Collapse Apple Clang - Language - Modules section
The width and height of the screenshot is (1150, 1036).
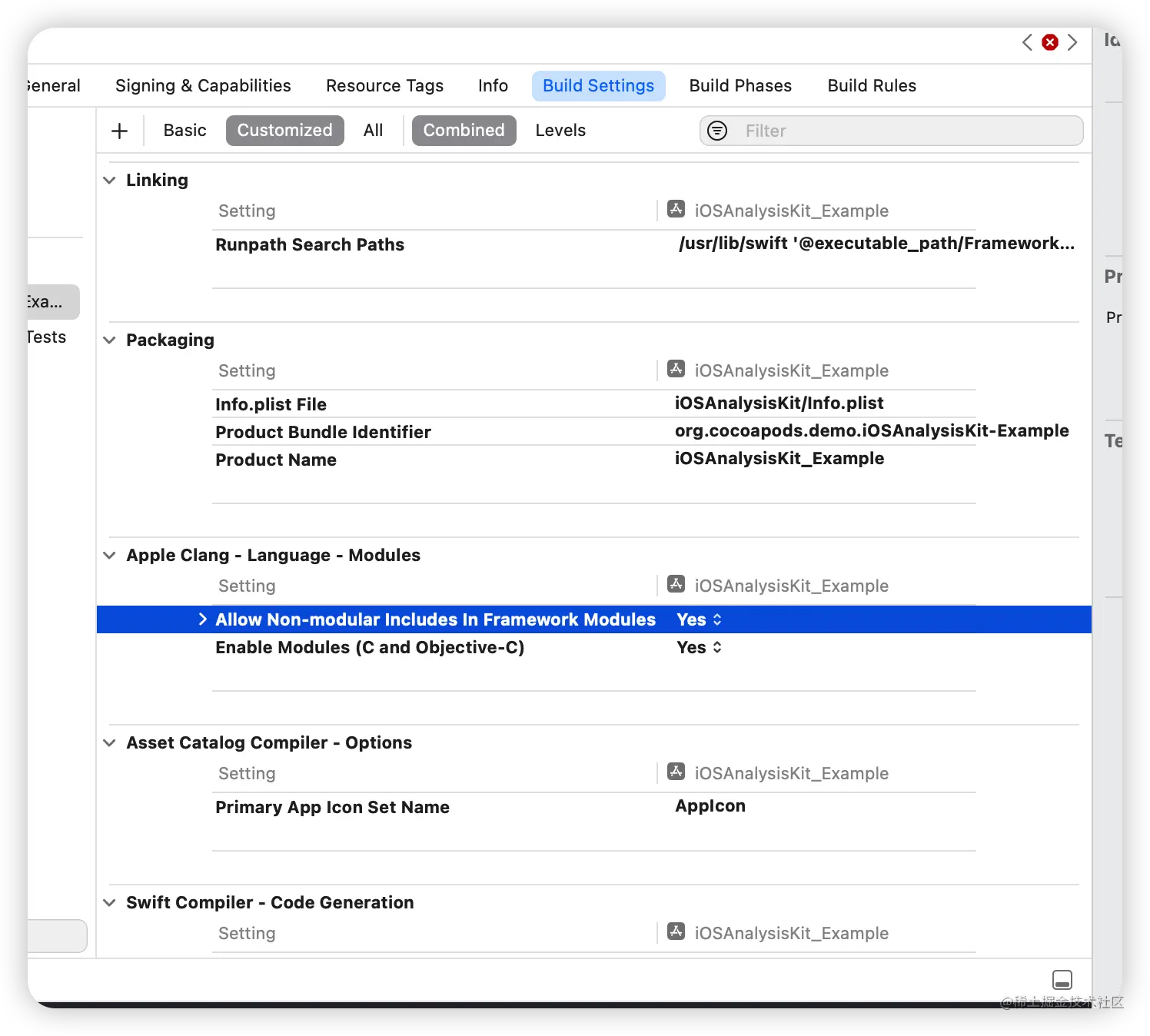[x=110, y=555]
